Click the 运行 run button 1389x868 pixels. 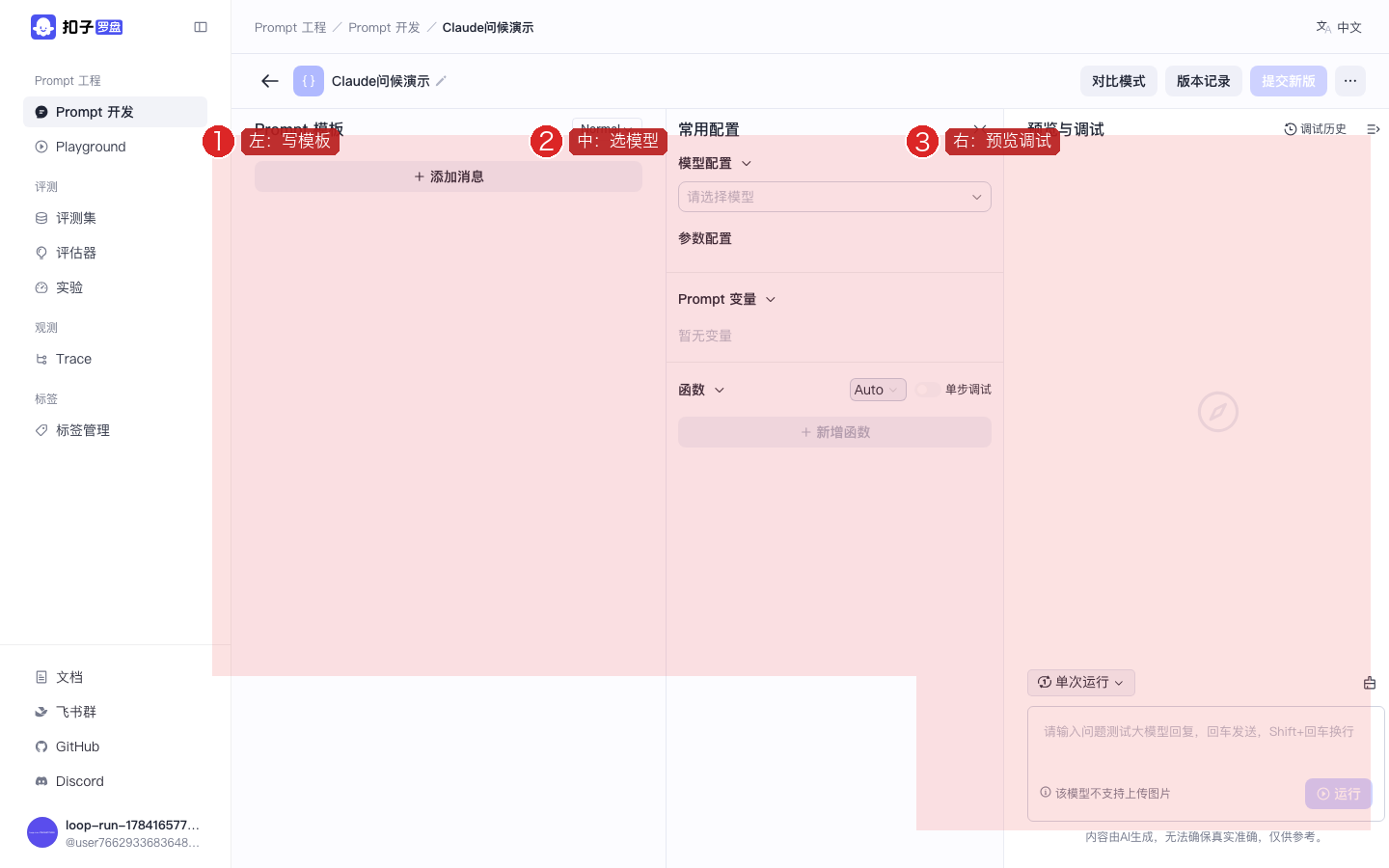[x=1339, y=794]
